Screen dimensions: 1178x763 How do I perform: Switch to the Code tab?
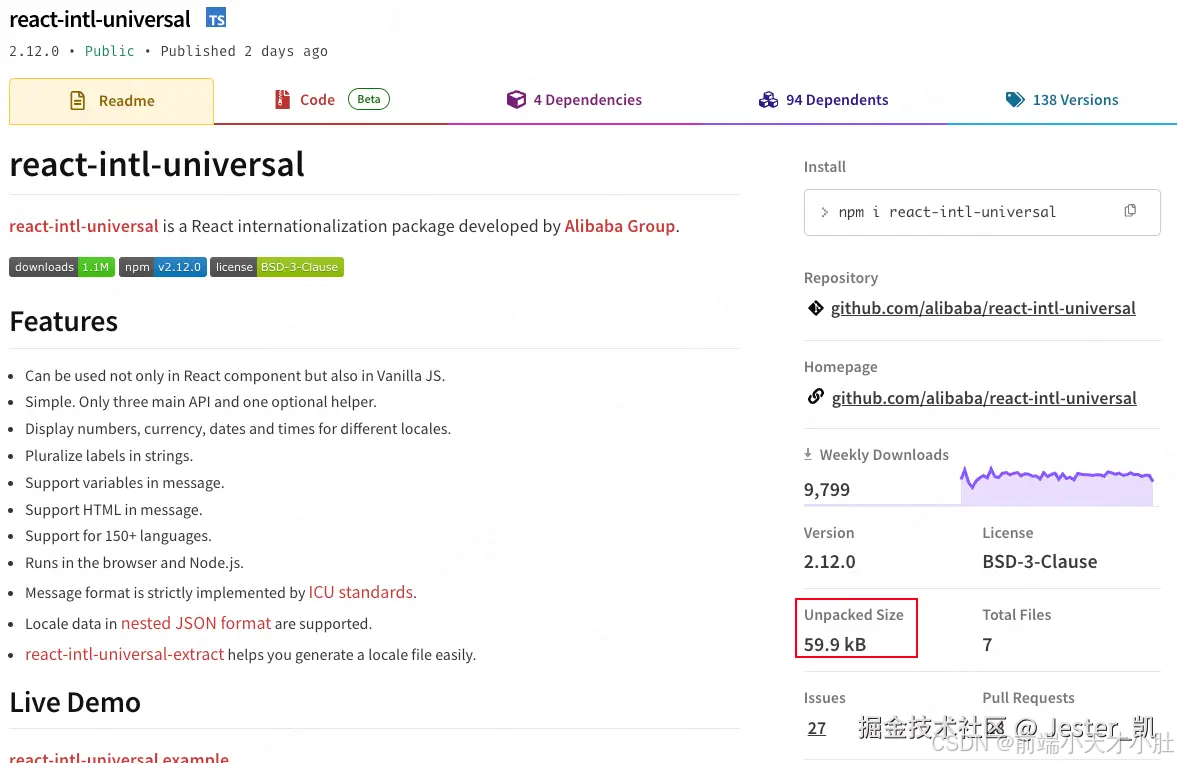tap(318, 99)
